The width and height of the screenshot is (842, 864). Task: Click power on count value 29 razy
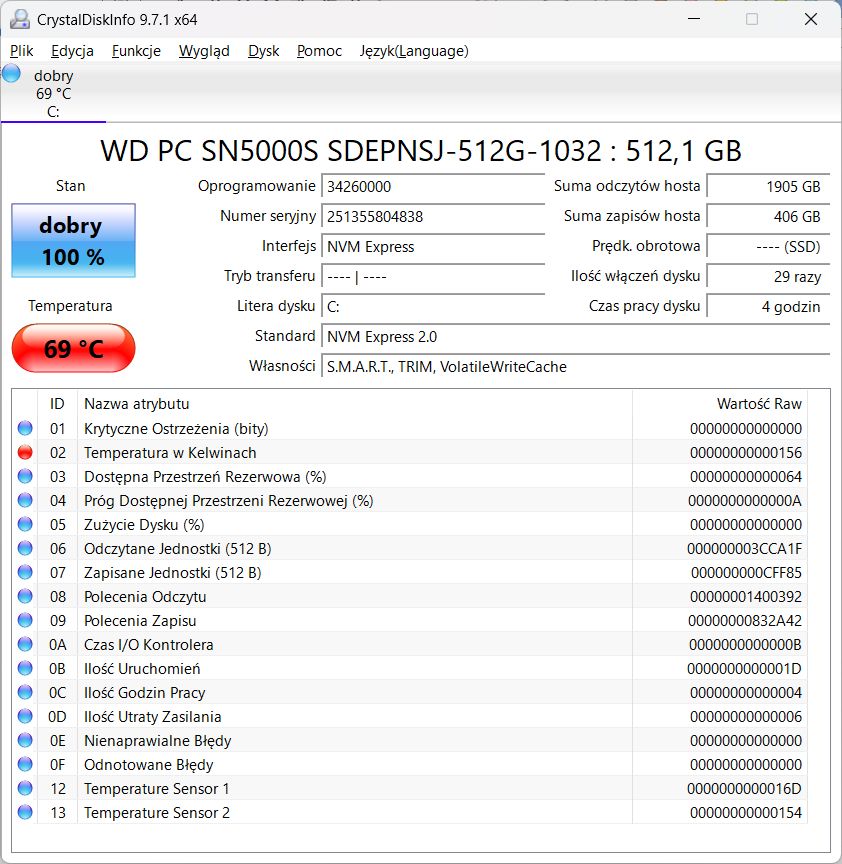[768, 277]
